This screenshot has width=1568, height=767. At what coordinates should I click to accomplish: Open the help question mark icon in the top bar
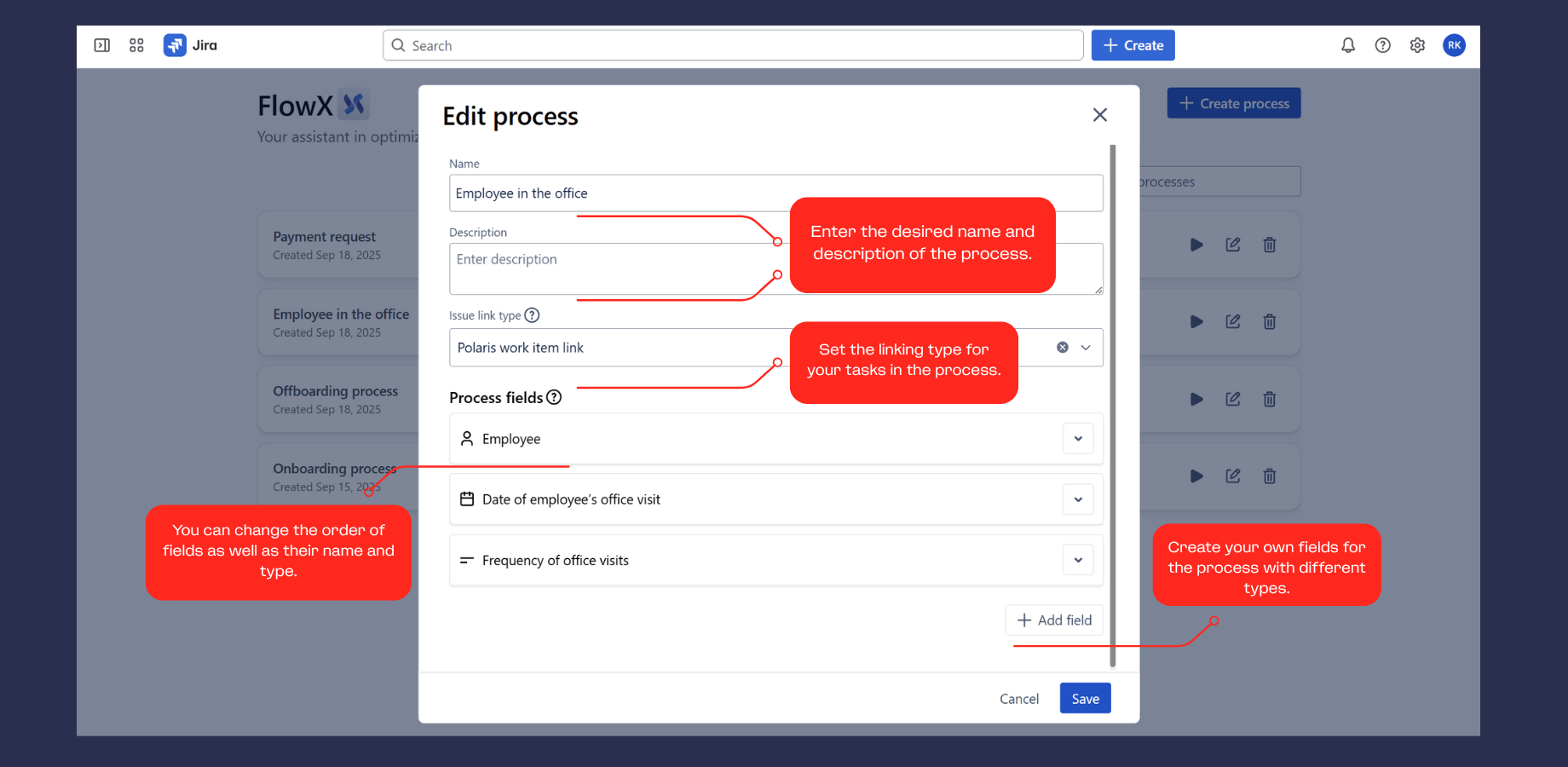coord(1383,45)
